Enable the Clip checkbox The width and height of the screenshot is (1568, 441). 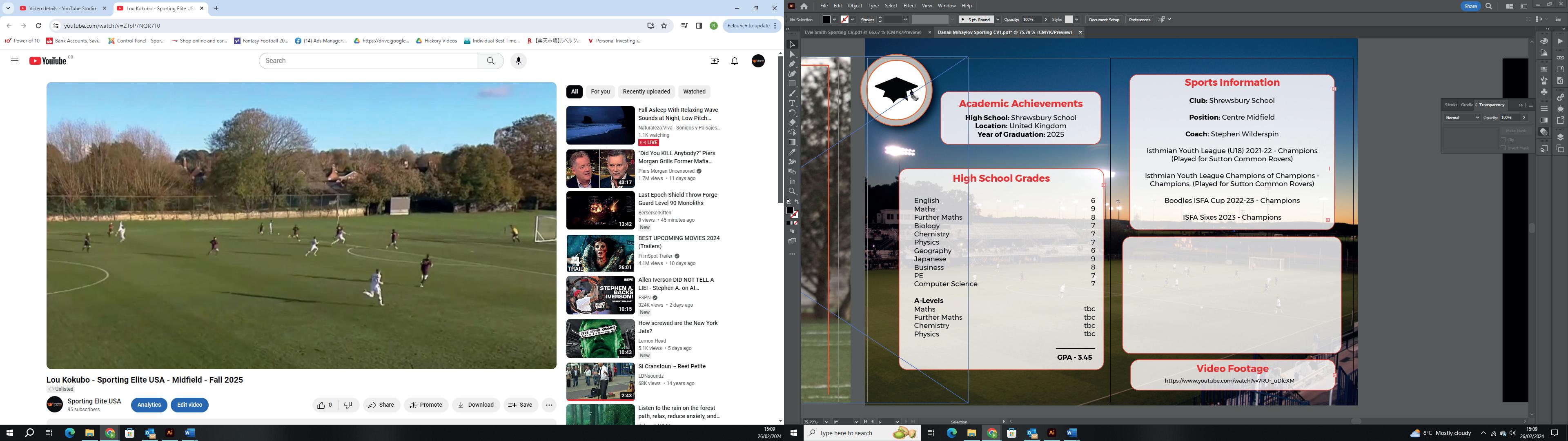(1503, 140)
